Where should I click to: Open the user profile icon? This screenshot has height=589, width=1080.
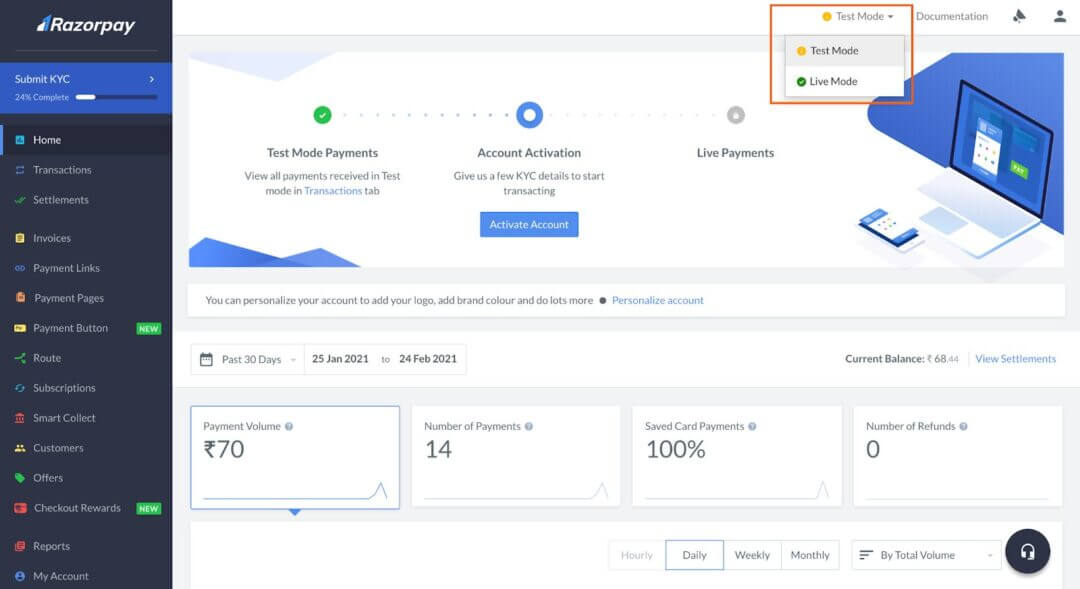point(1060,16)
